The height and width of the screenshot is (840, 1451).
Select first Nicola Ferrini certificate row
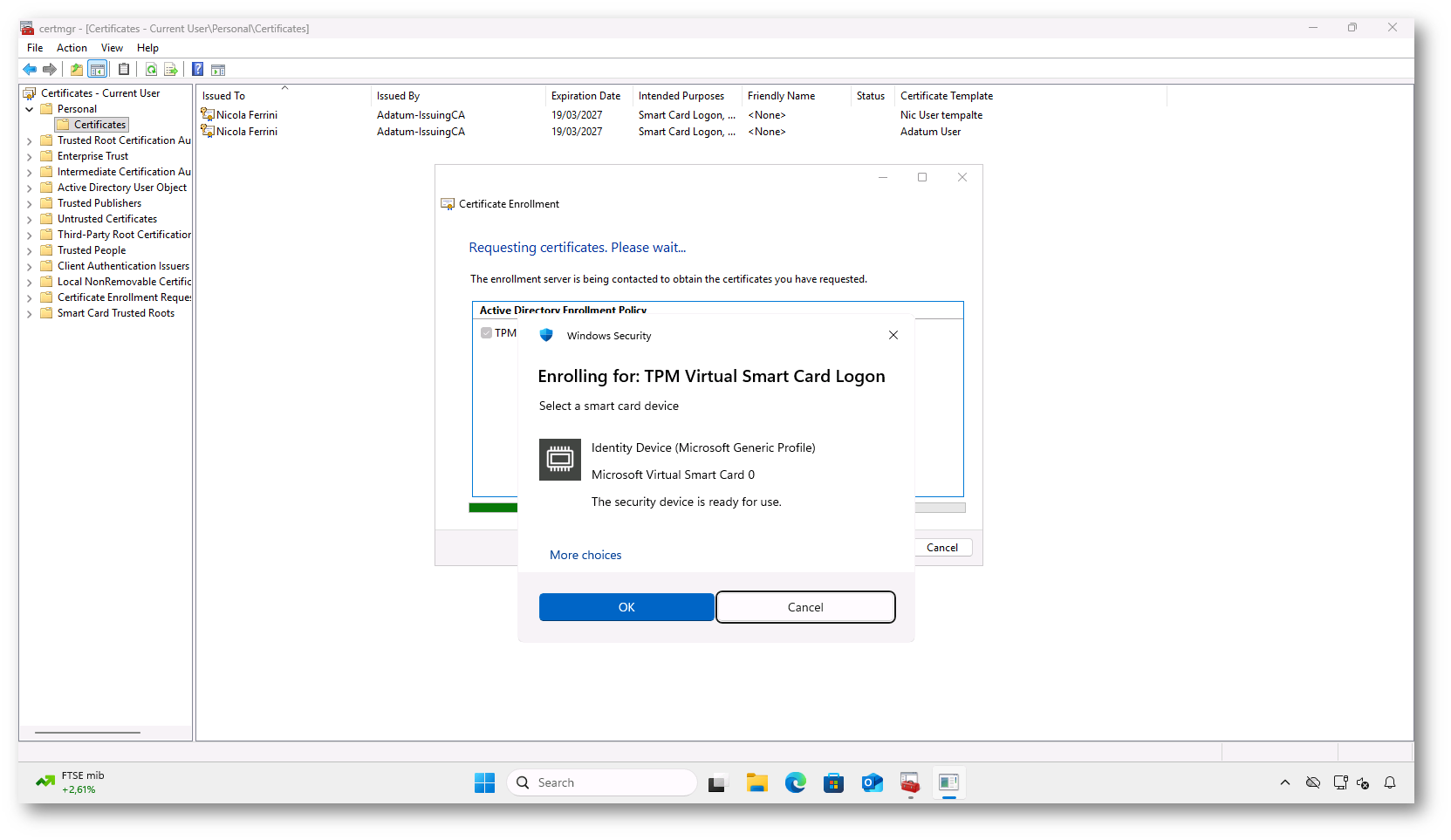[x=247, y=115]
